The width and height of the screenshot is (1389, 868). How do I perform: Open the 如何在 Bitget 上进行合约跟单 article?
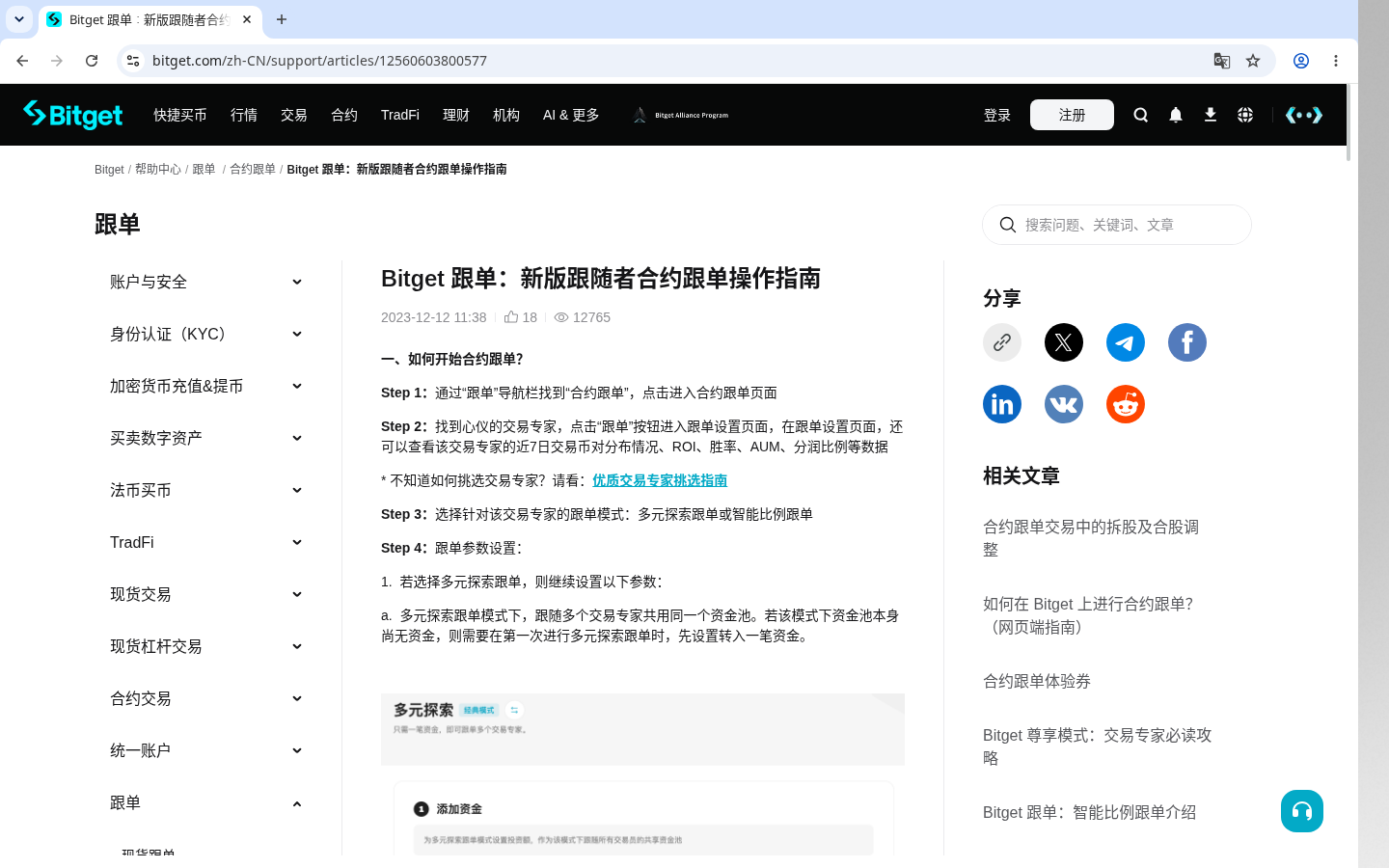click(x=1088, y=615)
